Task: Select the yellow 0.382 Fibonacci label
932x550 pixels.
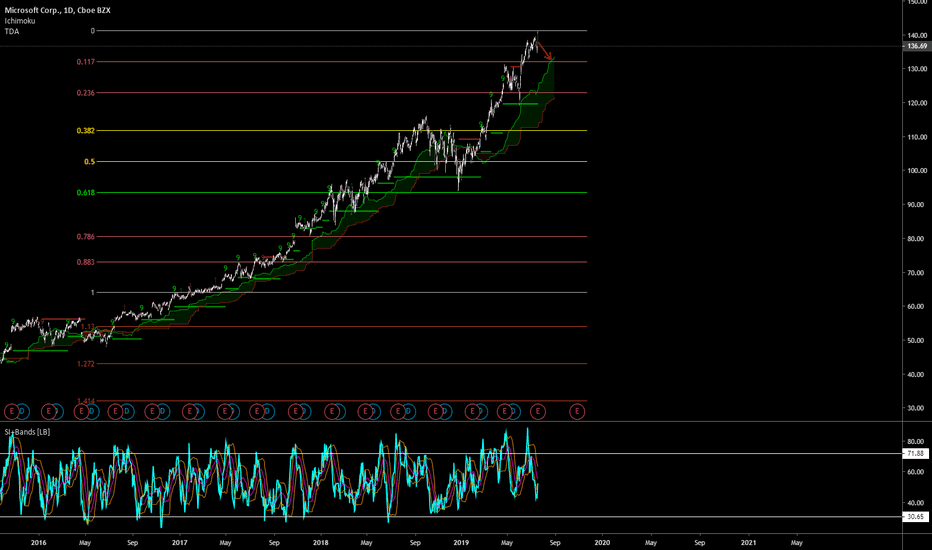Action: coord(86,131)
